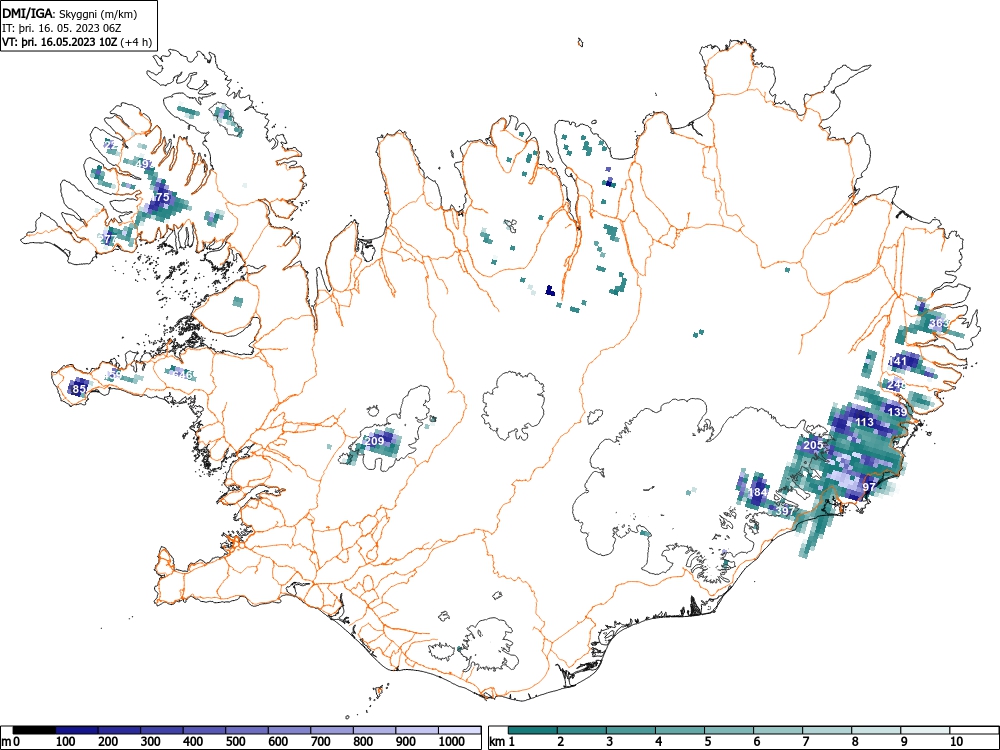This screenshot has height=750, width=1000.
Task: Click the '10' tick label in the km legend
Action: click(955, 742)
